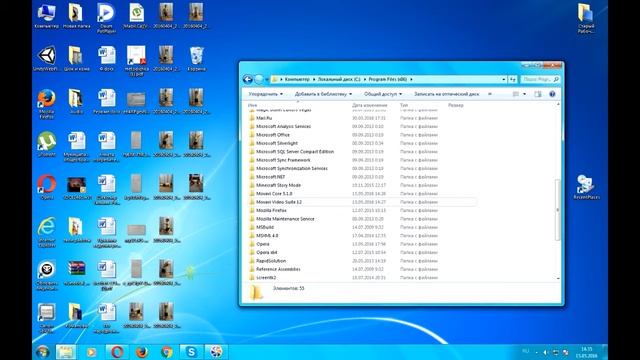The width and height of the screenshot is (640, 360).
Task: Show more toolbar commands chevron
Action: pos(490,94)
